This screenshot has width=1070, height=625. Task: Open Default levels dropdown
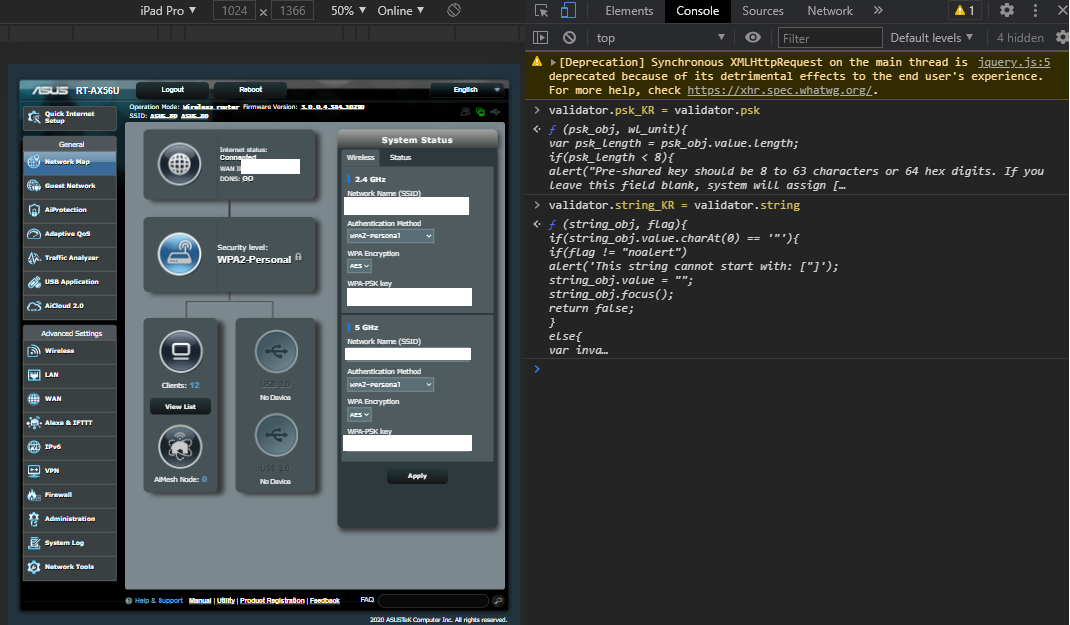931,38
